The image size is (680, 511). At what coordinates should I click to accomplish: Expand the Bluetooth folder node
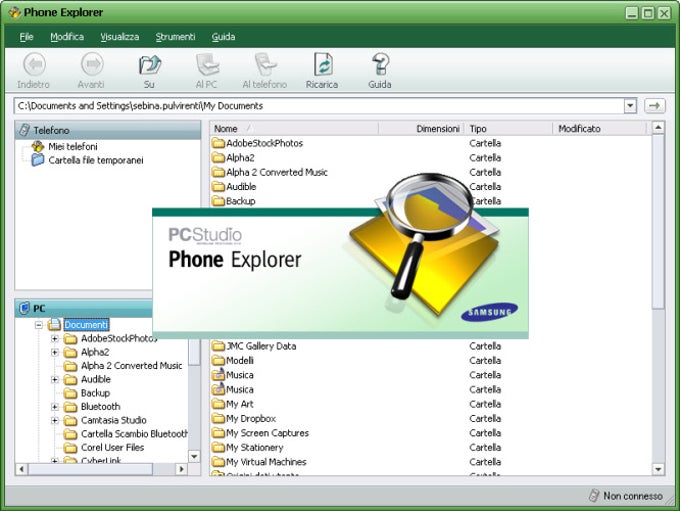[x=55, y=407]
